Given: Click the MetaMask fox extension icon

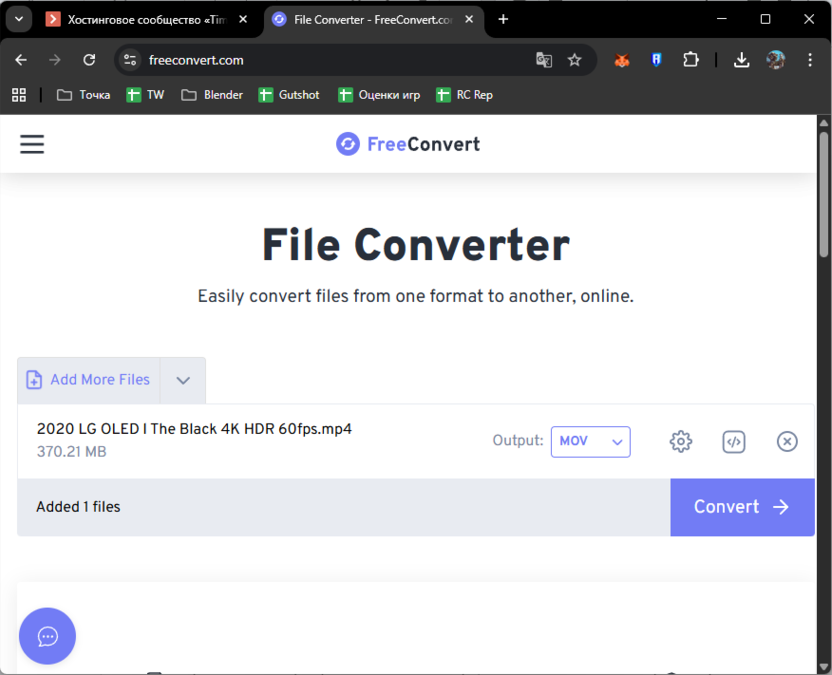Looking at the screenshot, I should click(622, 60).
